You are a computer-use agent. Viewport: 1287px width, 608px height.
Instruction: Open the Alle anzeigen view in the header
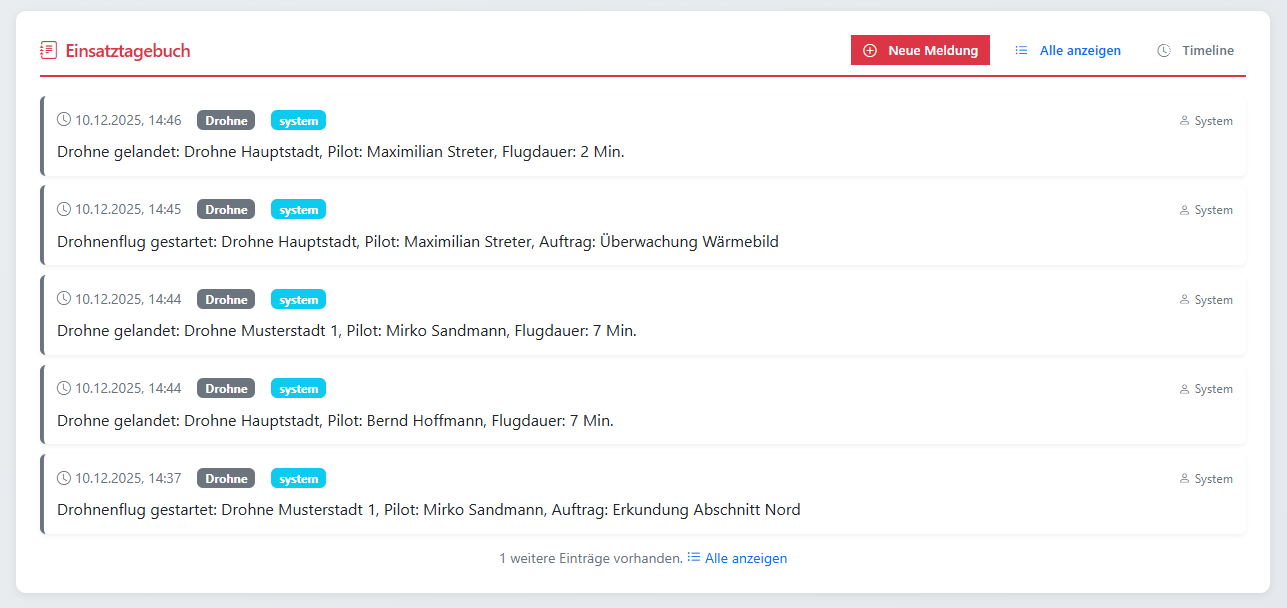tap(1078, 49)
